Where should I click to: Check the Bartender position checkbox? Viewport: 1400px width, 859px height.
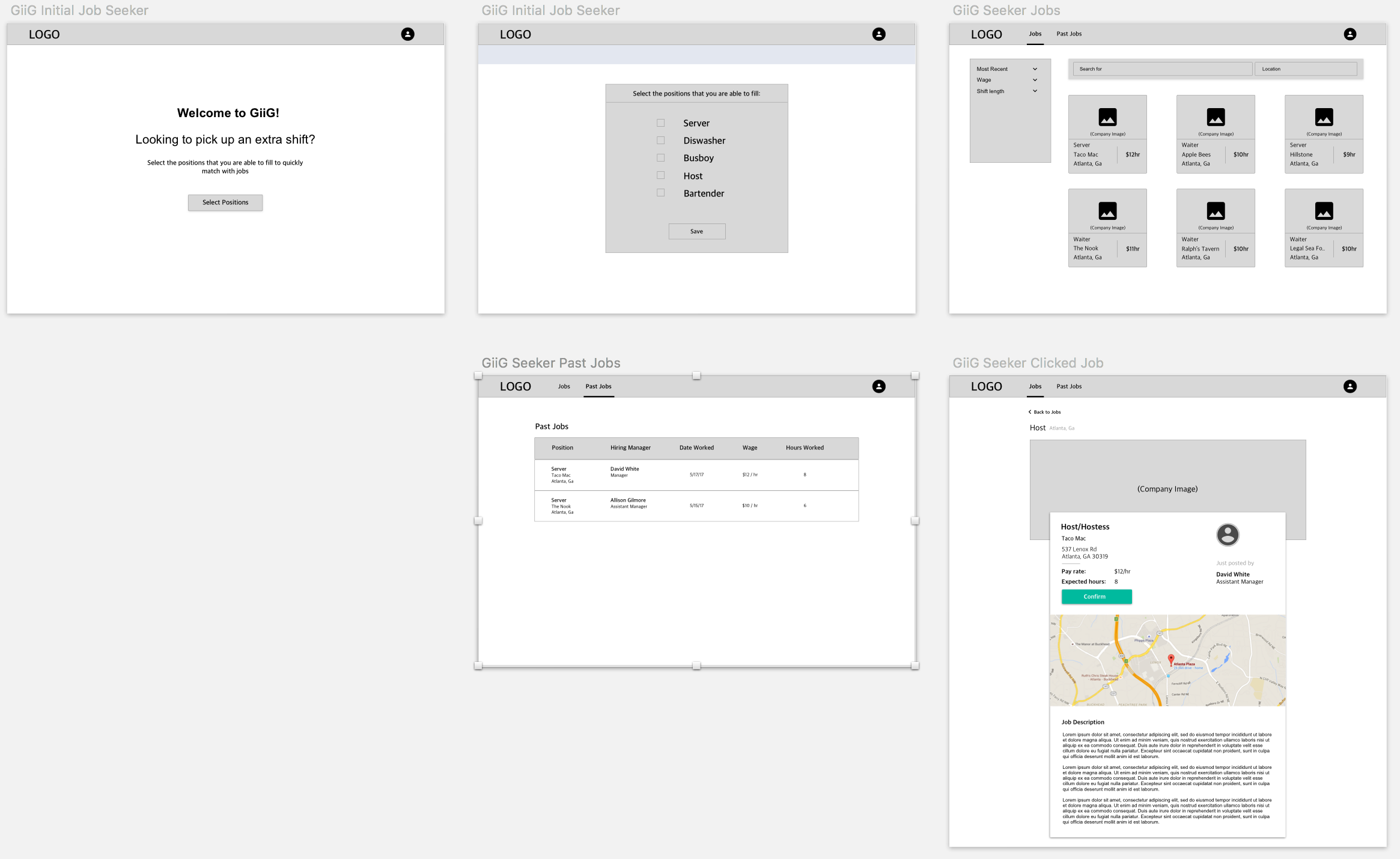coord(660,193)
